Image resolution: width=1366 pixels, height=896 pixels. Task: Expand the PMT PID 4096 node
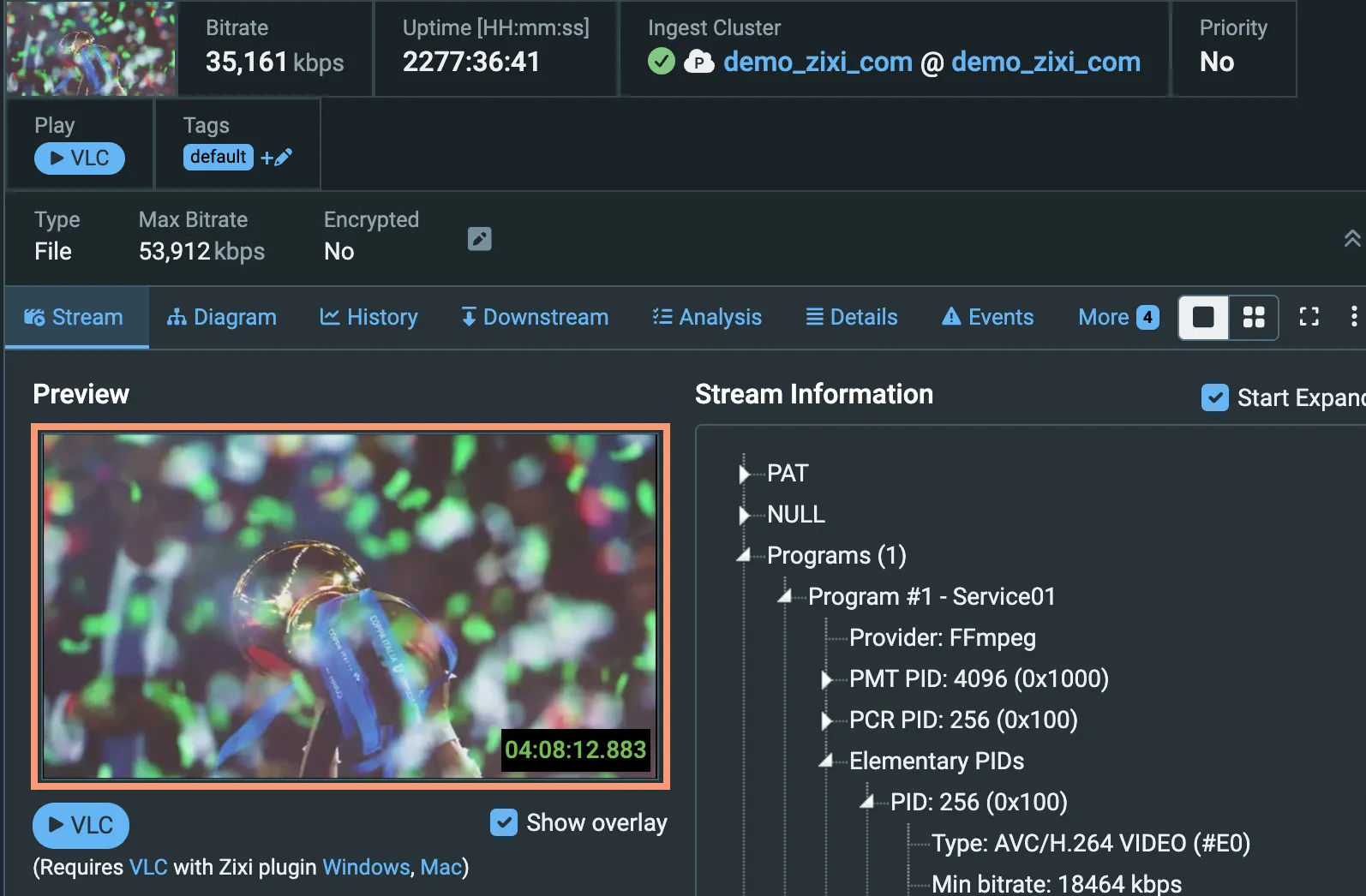pos(826,679)
